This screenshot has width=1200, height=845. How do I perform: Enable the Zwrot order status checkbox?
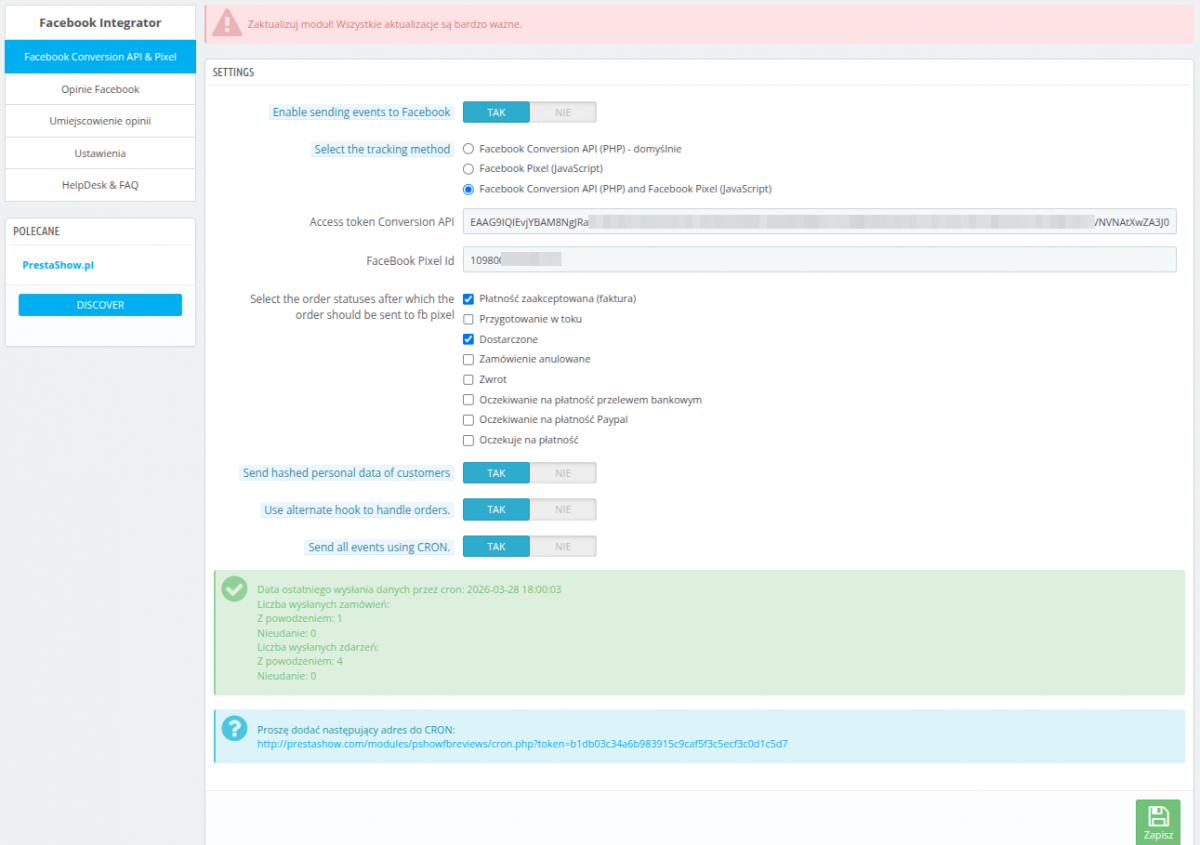click(x=468, y=380)
